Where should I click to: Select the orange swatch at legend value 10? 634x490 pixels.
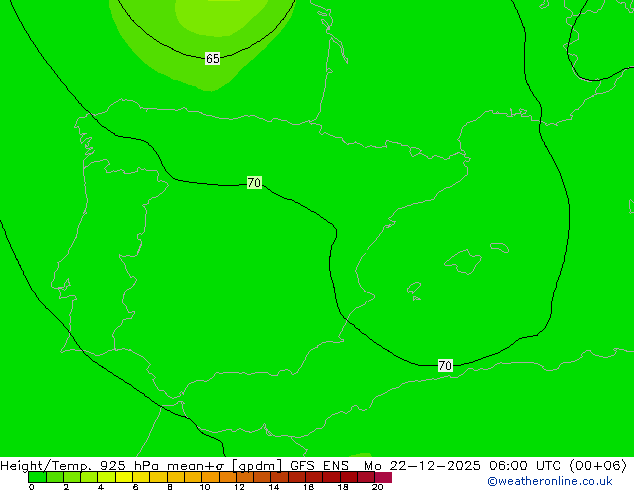(210, 477)
